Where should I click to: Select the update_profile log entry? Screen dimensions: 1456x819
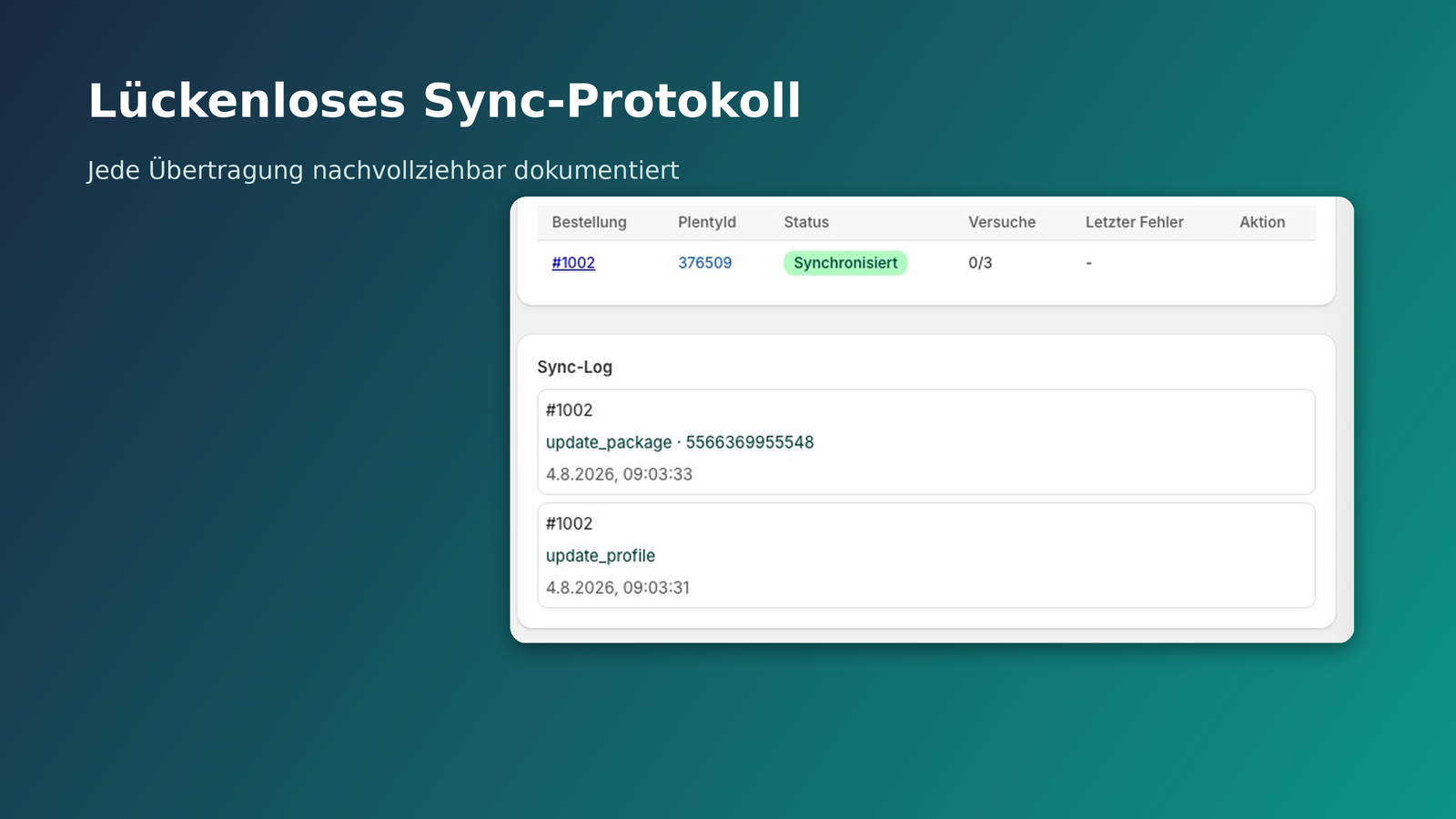pos(926,556)
